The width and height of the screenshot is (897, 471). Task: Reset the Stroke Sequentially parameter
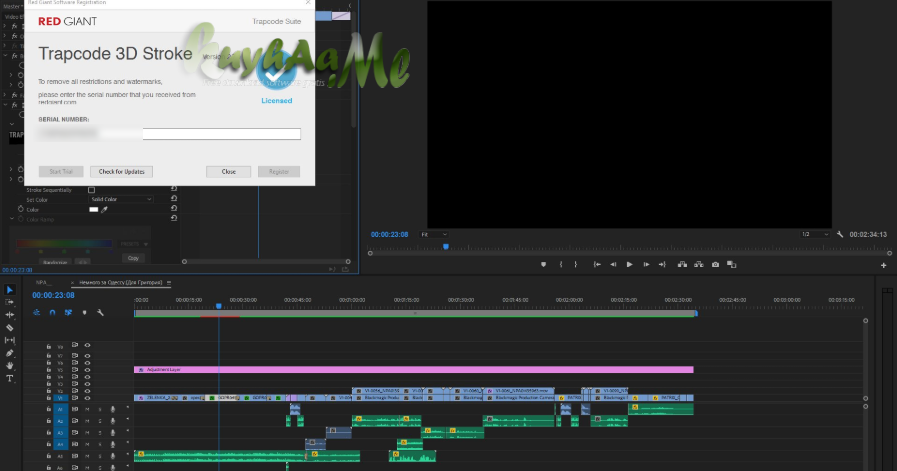(x=174, y=189)
